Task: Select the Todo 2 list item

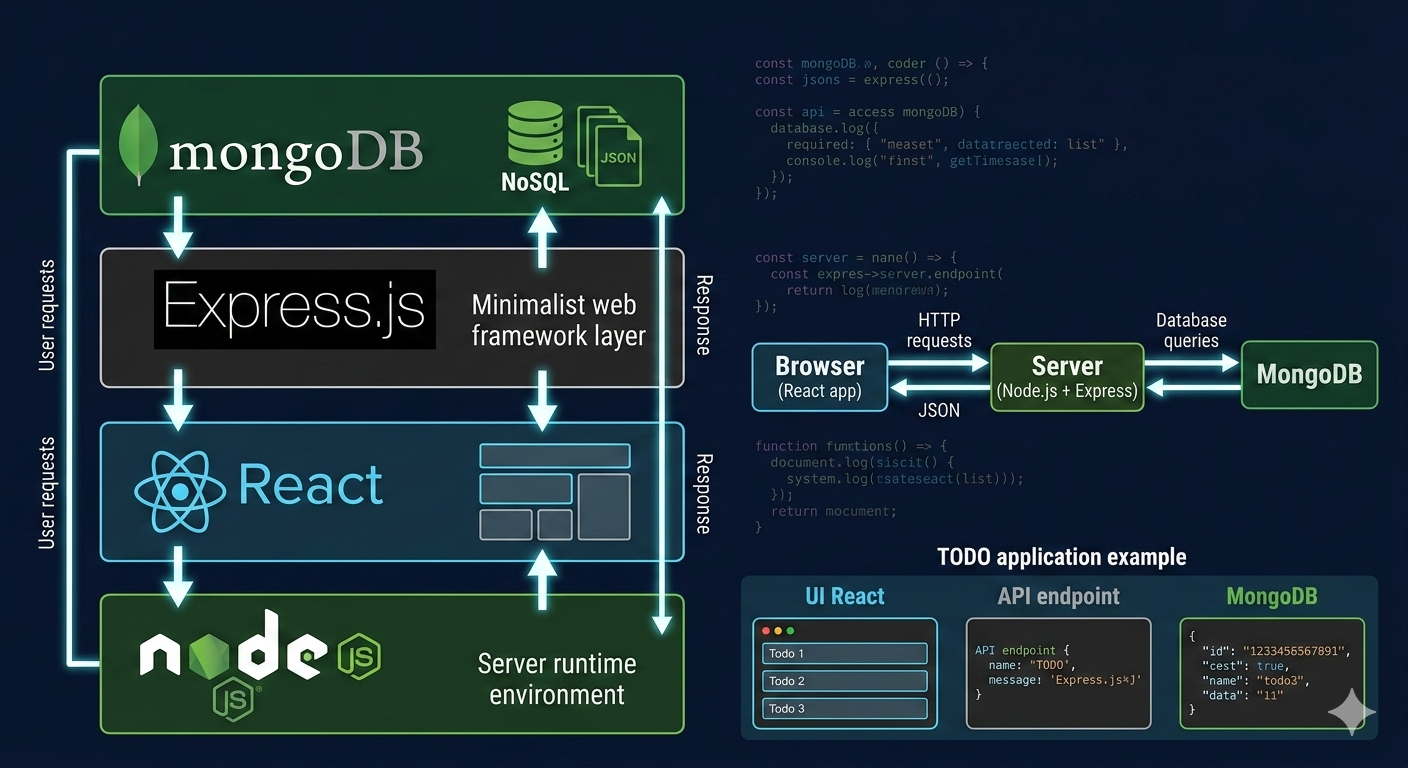Action: point(845,681)
